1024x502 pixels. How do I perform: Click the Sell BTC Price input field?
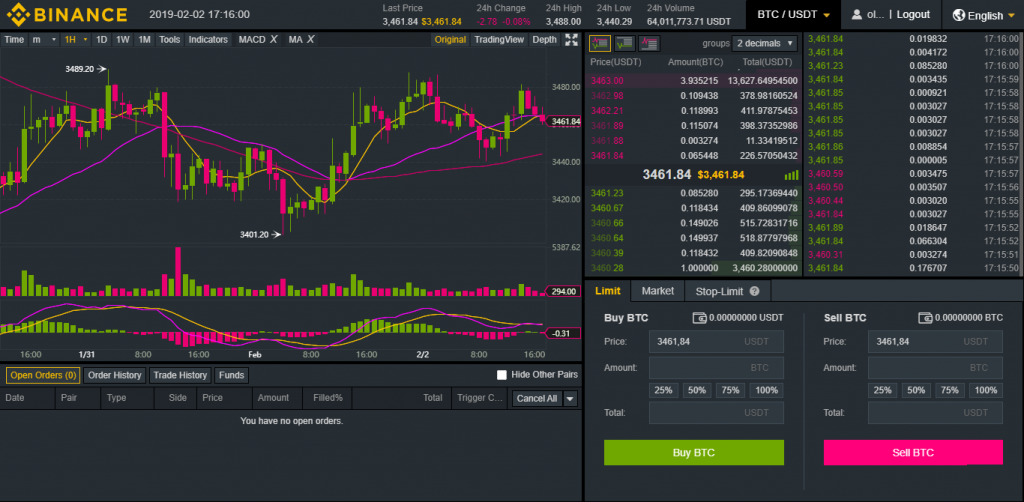pos(935,341)
